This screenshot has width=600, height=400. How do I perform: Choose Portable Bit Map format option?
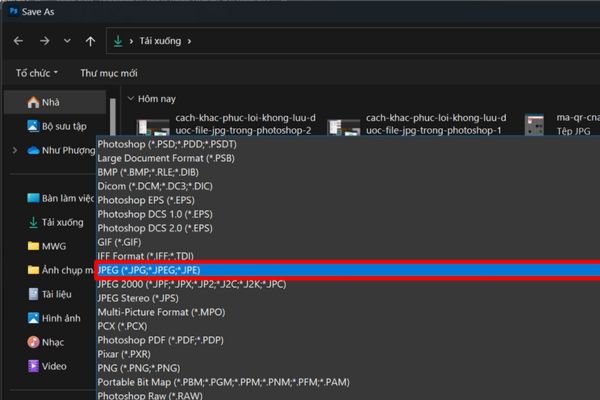coord(348,382)
